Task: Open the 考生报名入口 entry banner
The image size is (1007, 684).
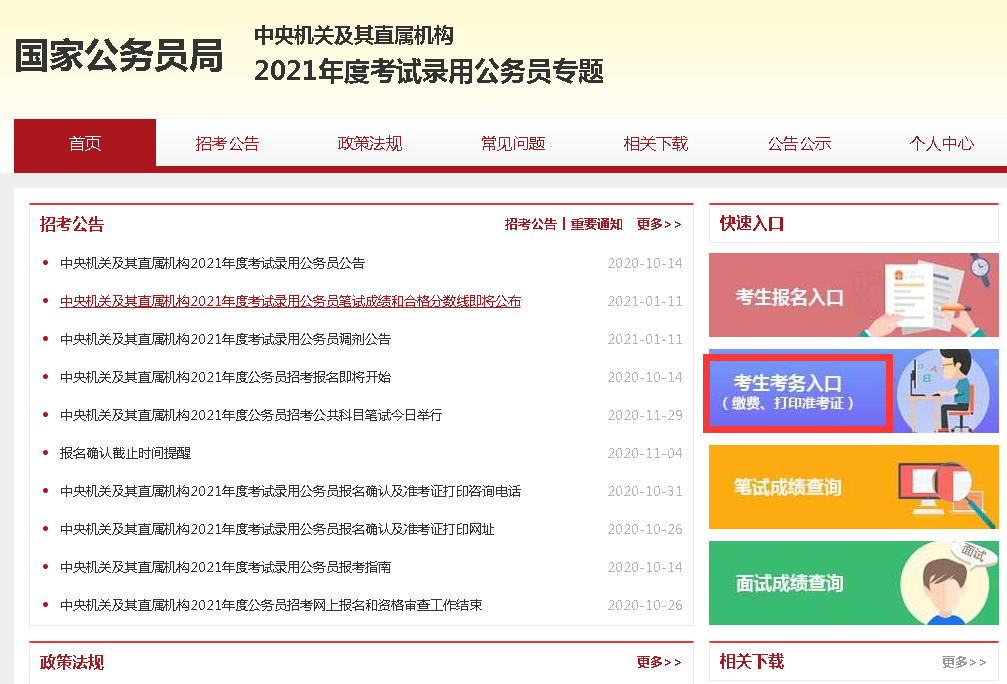Action: [x=800, y=294]
